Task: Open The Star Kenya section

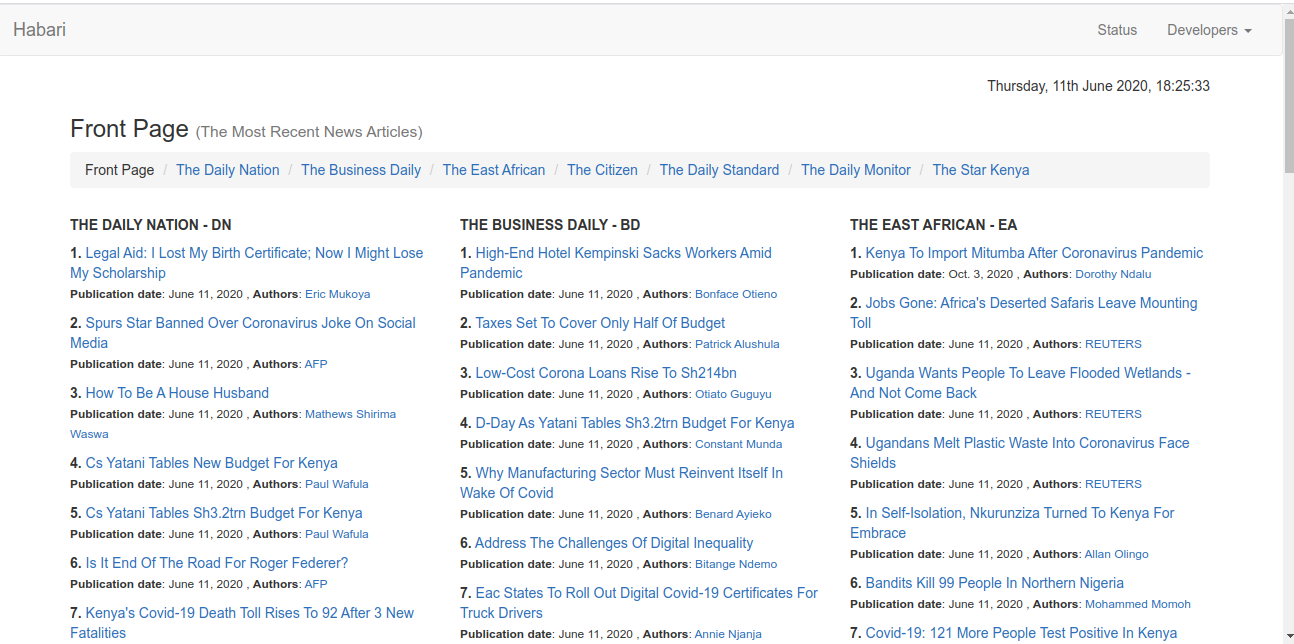Action: 980,170
